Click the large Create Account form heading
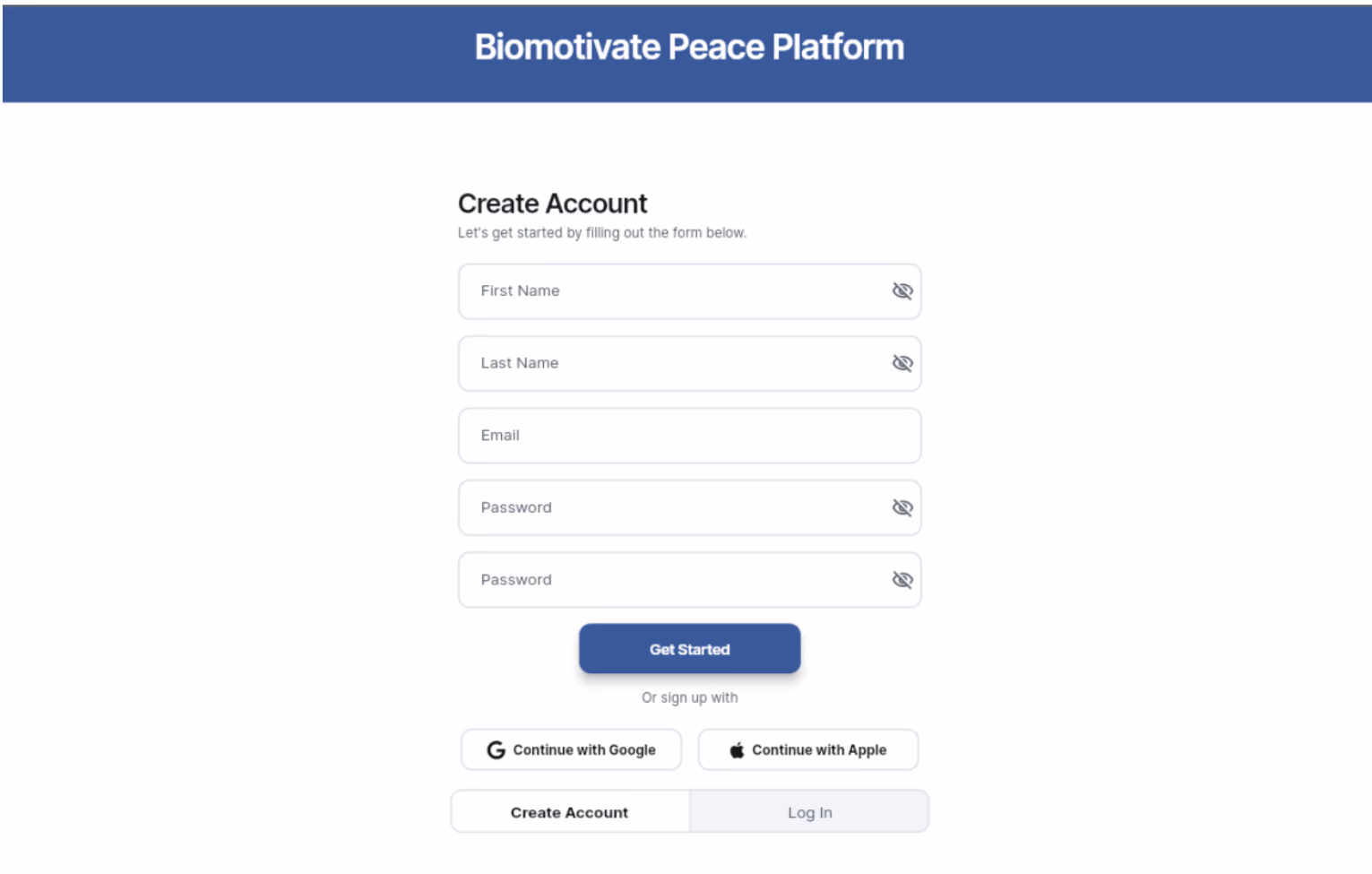This screenshot has height=874, width=1372. (x=552, y=203)
